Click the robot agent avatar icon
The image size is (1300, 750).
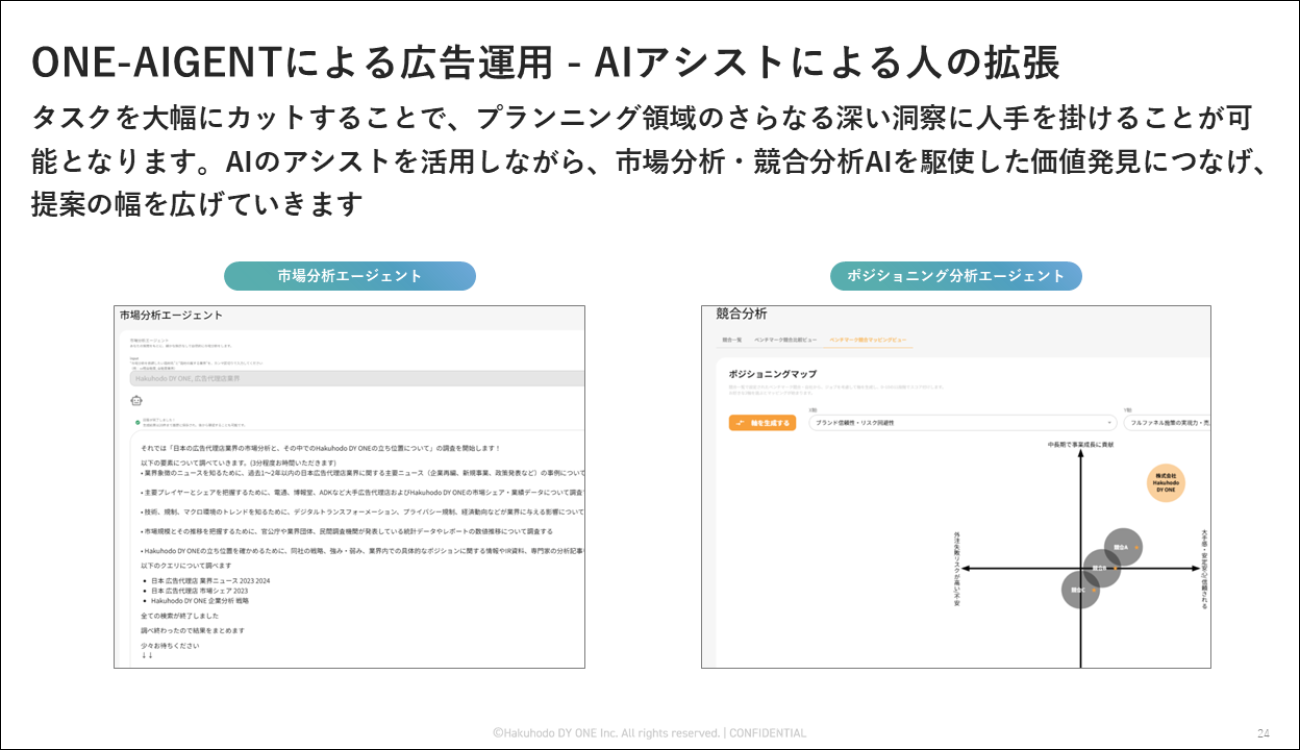coord(136,399)
